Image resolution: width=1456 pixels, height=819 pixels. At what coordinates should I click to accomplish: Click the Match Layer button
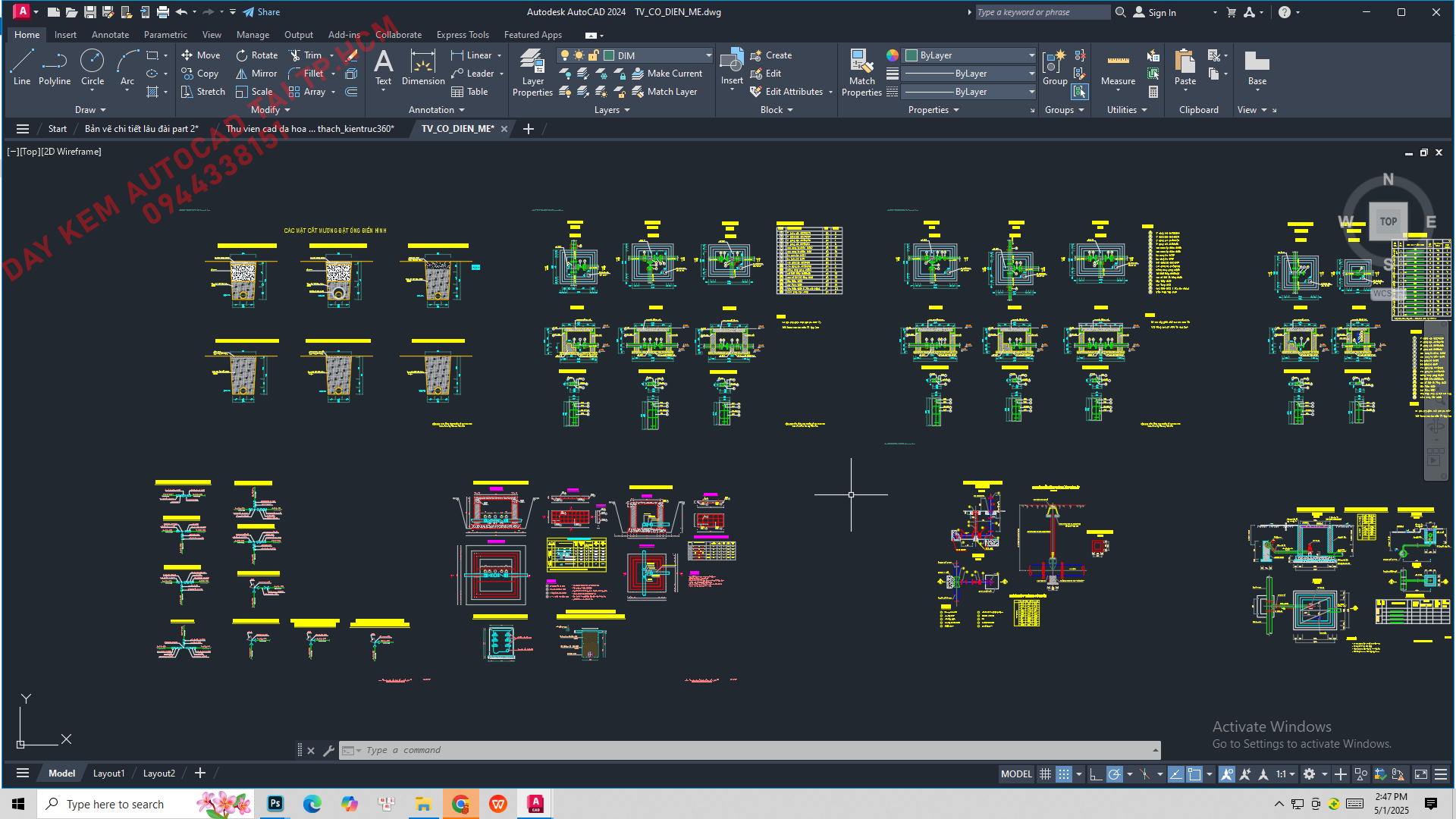coord(664,92)
